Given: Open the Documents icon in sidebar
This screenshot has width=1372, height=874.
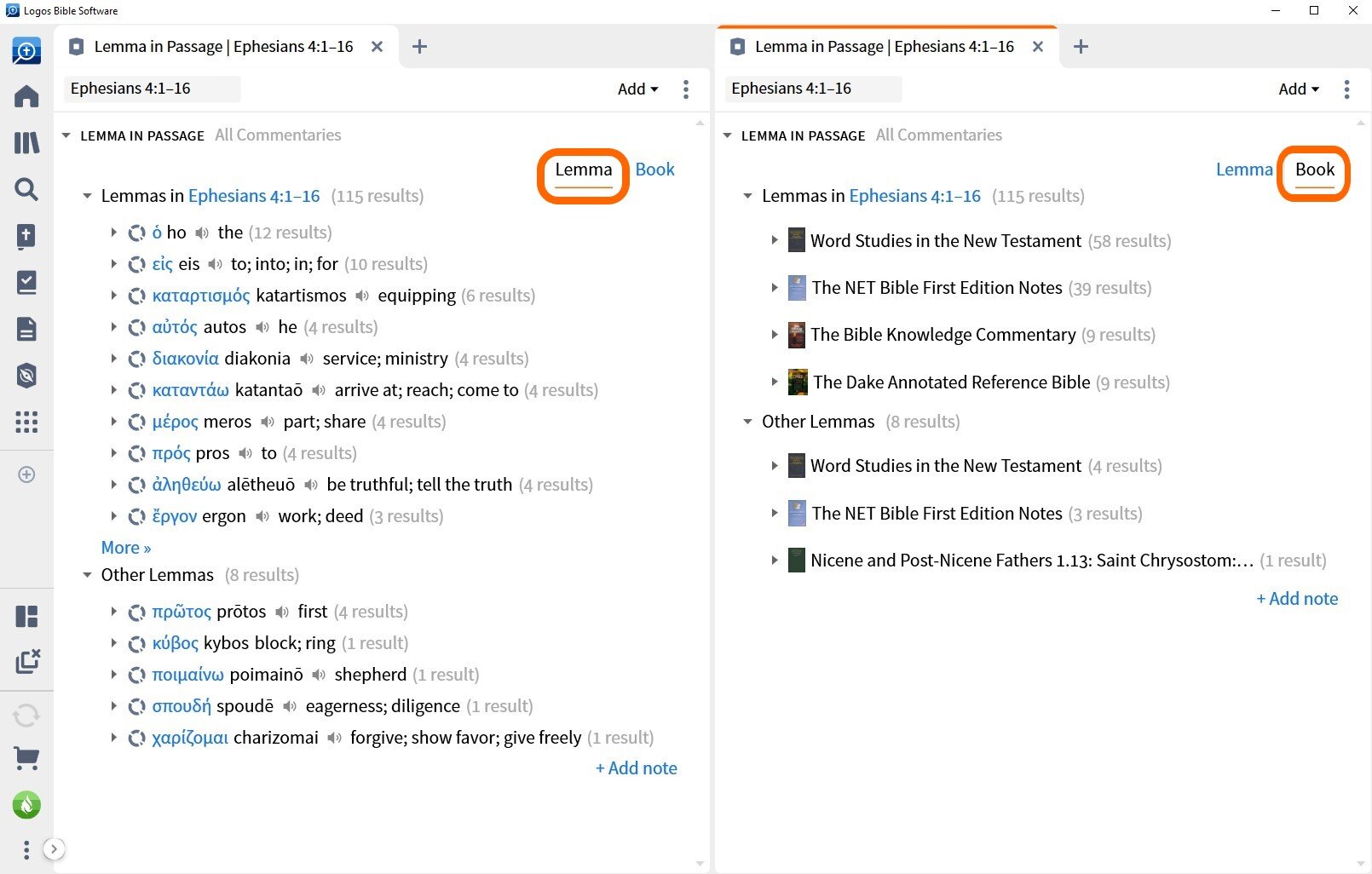Looking at the screenshot, I should [x=26, y=329].
